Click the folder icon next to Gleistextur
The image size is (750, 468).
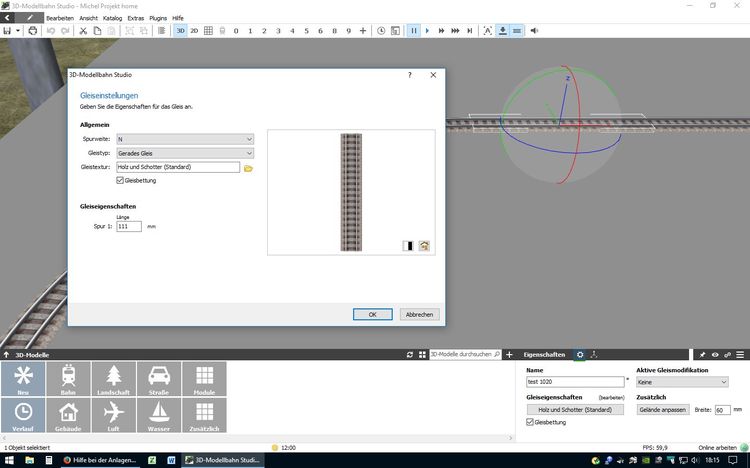[249, 168]
